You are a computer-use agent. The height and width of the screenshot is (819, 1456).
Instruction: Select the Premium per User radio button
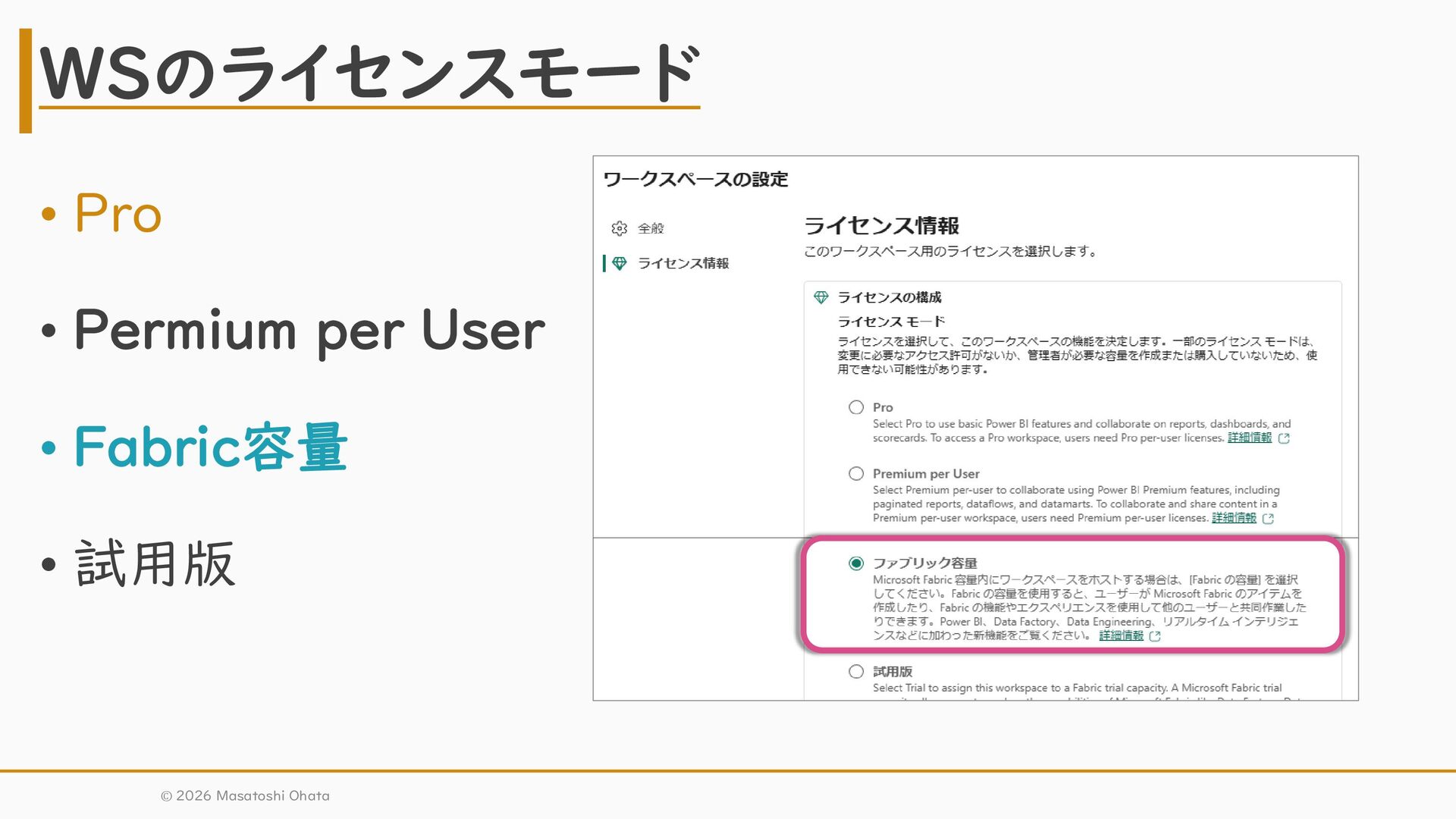pos(856,474)
